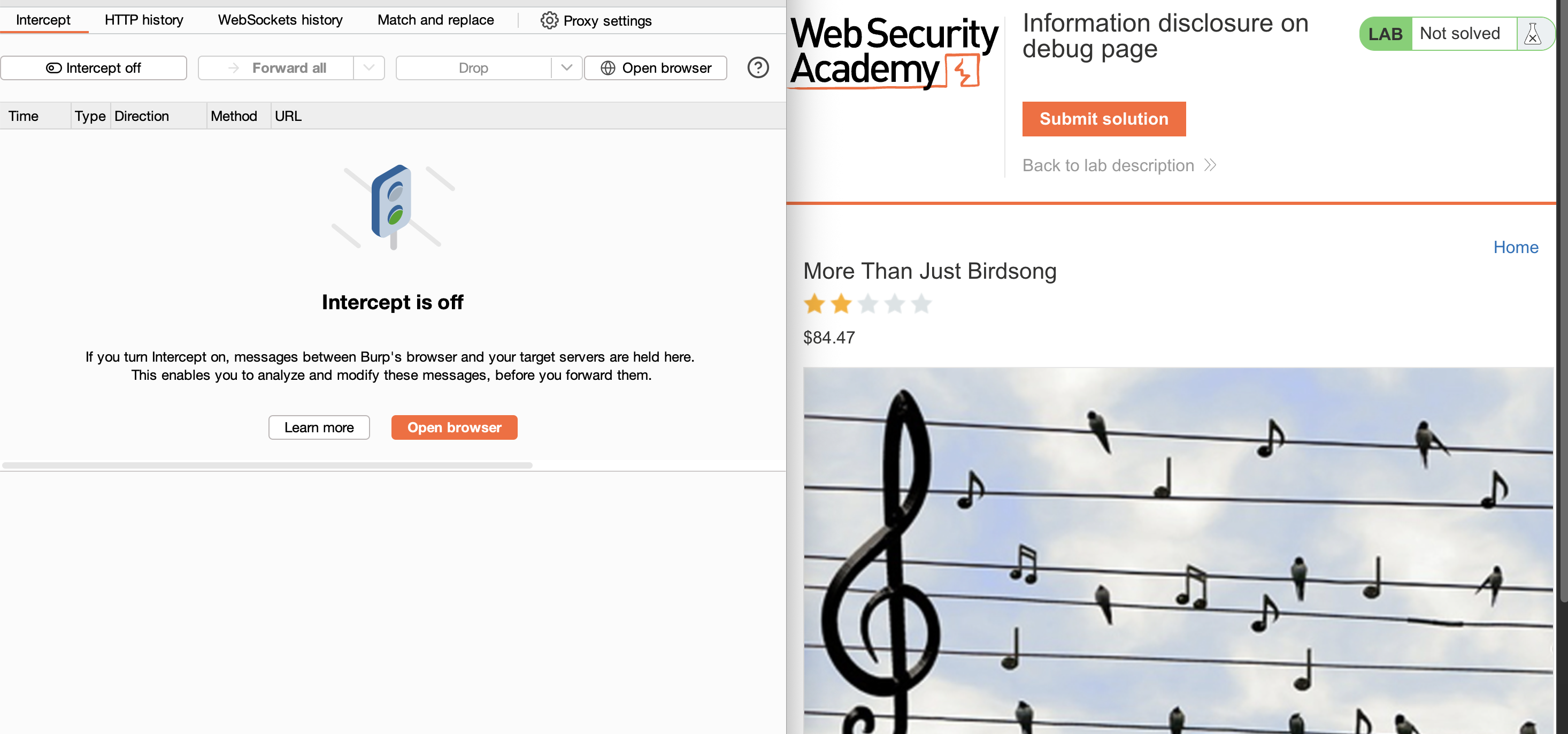1568x734 pixels.
Task: Expand the Forward all dropdown arrow
Action: [x=369, y=67]
